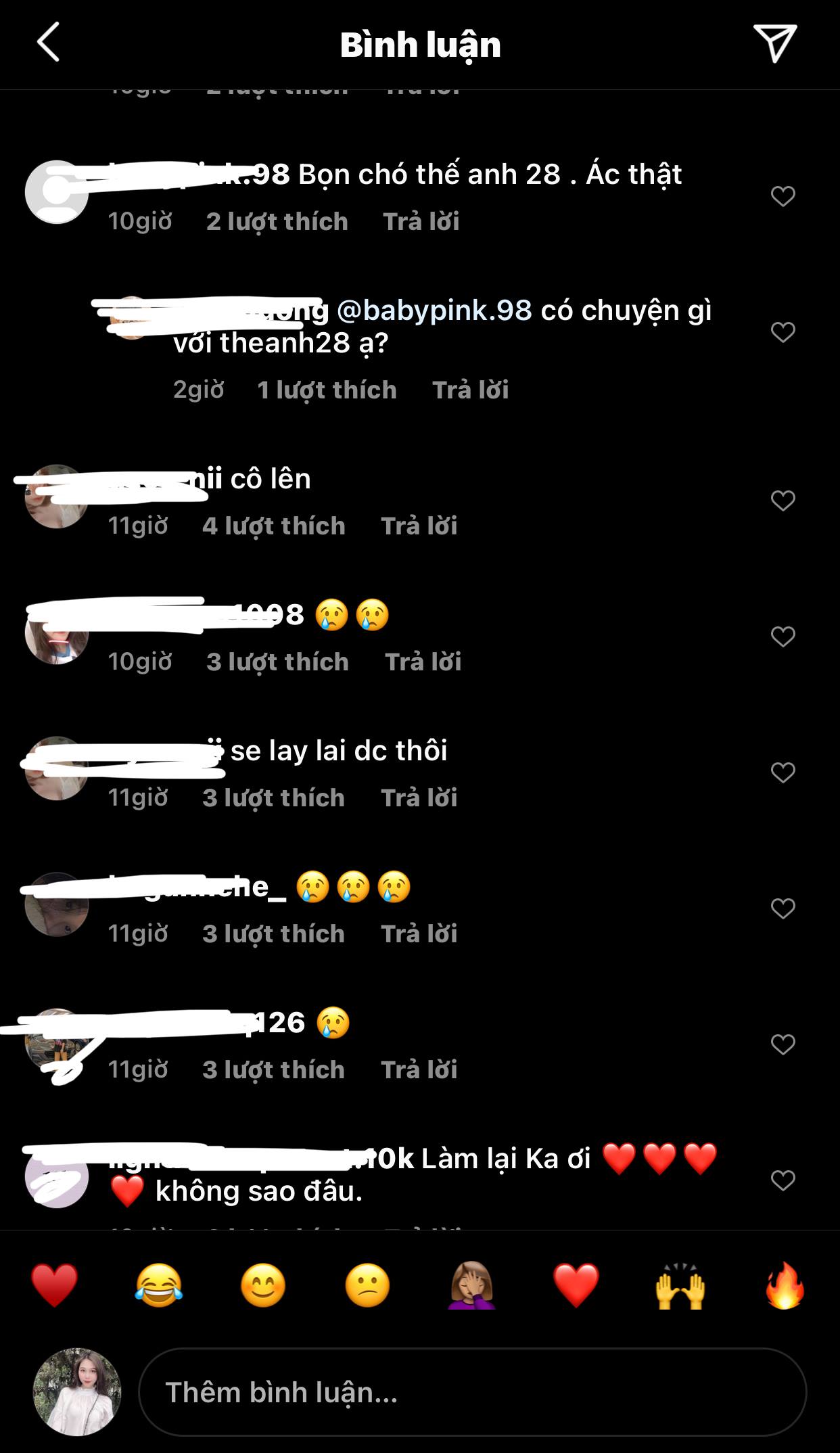View likes on 'có chuyện gì' reply

click(327, 390)
